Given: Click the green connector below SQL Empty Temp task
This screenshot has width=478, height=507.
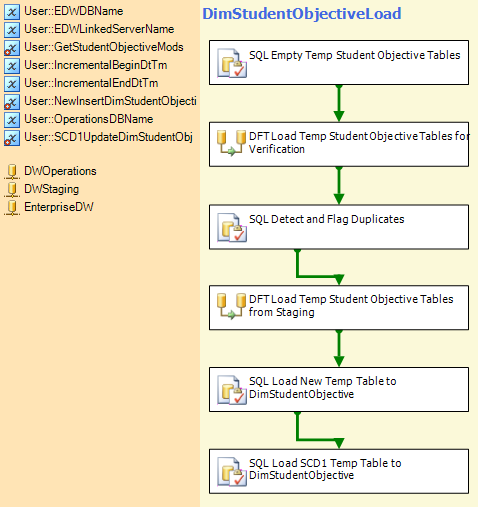Looking at the screenshot, I should pos(339,103).
